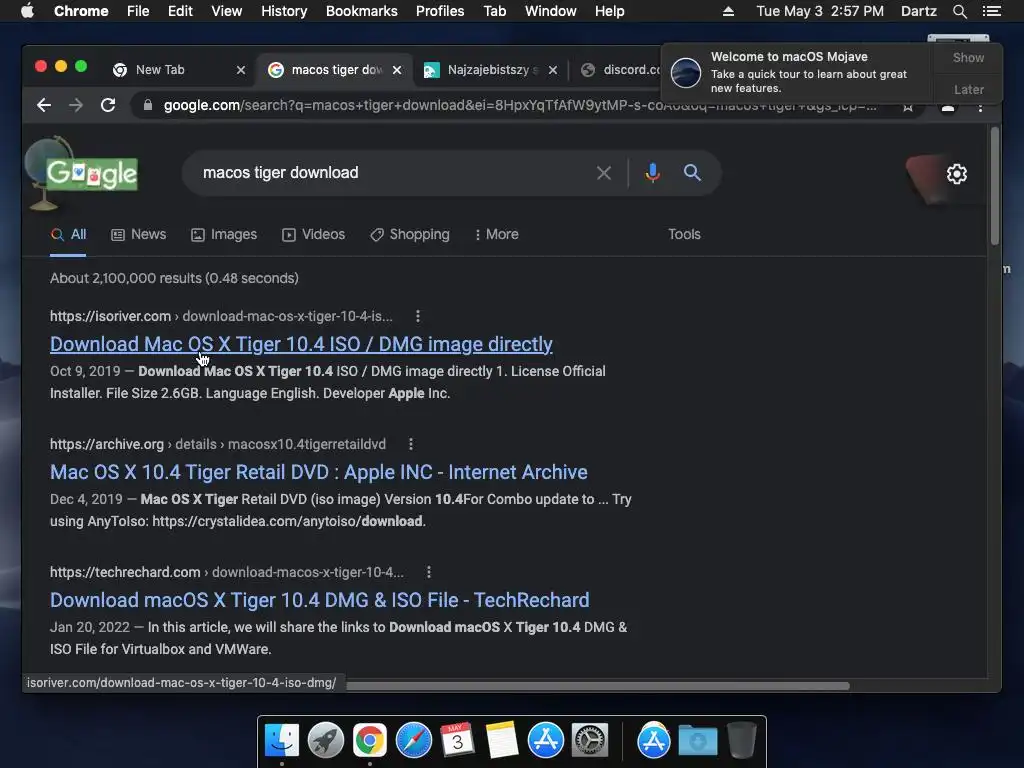Image resolution: width=1024 pixels, height=768 pixels.
Task: Open the File menu
Action: 138,11
